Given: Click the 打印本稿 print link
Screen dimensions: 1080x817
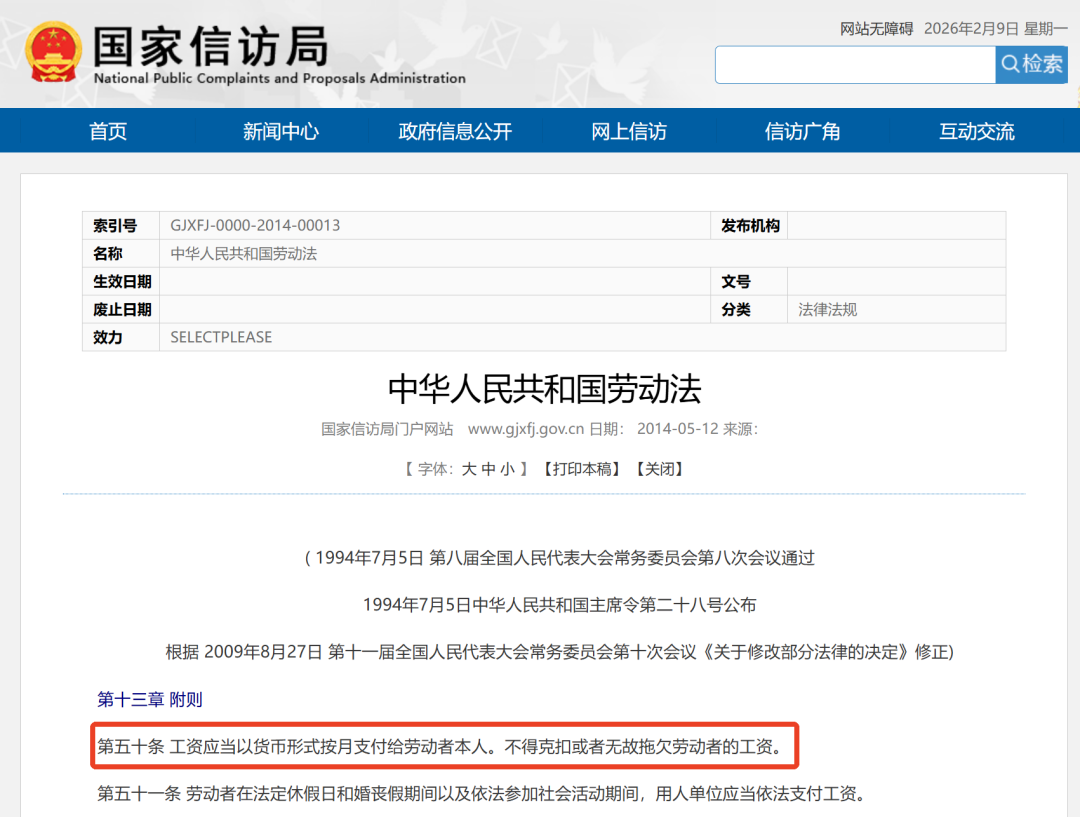Looking at the screenshot, I should pyautogui.click(x=581, y=468).
